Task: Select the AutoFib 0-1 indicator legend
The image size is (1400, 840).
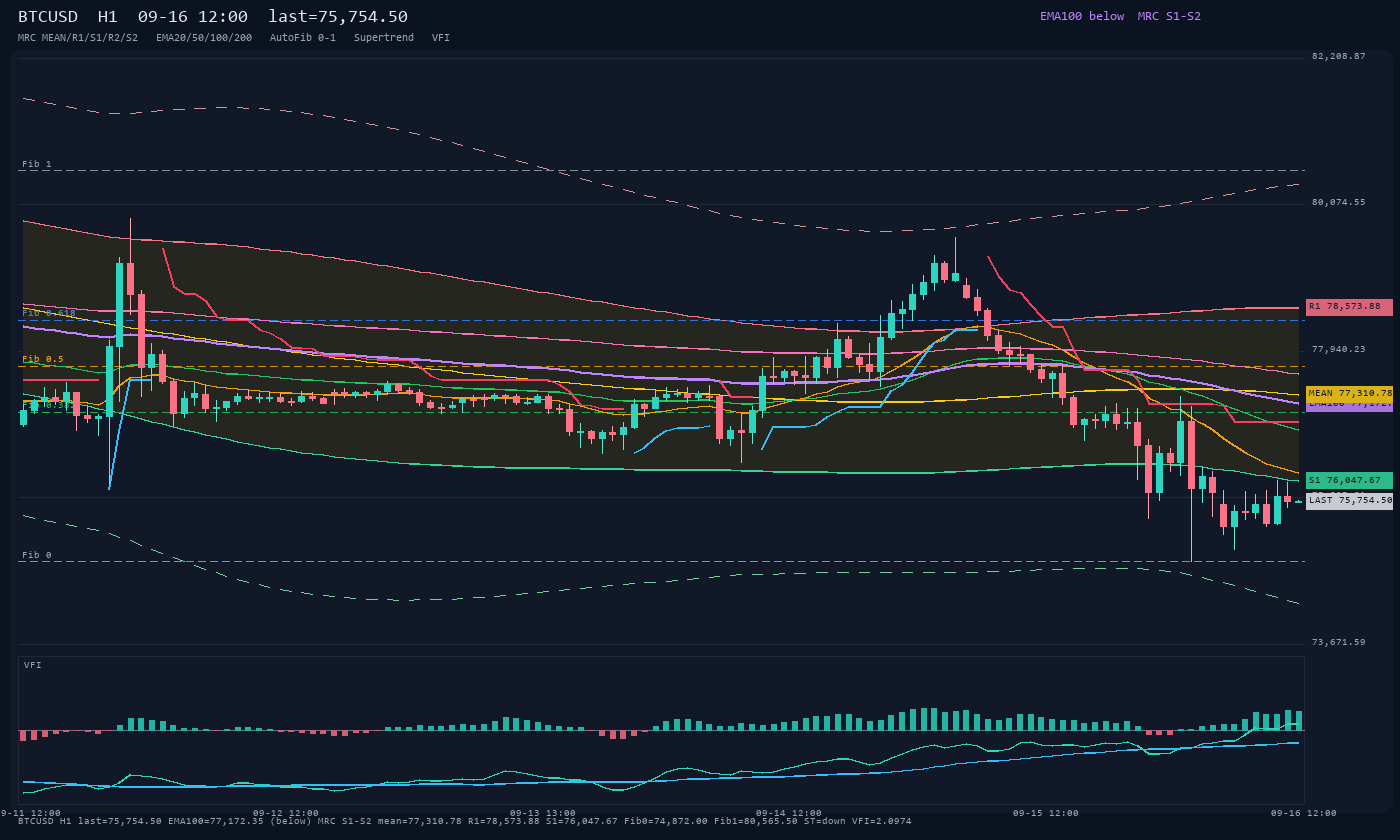Action: pos(303,37)
